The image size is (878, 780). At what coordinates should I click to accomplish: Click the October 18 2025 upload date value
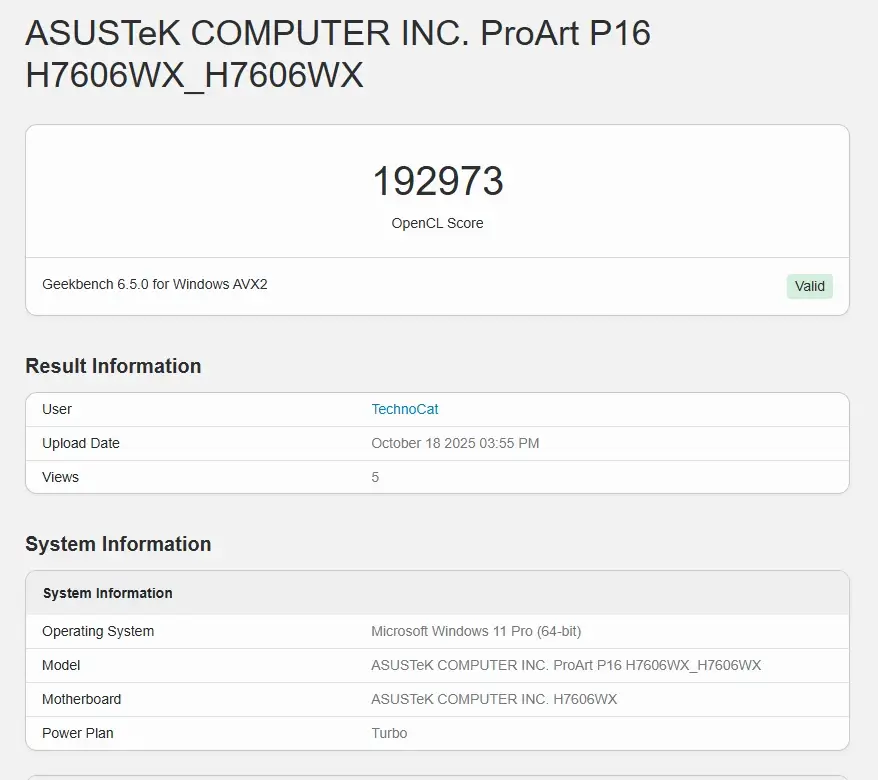(x=455, y=443)
